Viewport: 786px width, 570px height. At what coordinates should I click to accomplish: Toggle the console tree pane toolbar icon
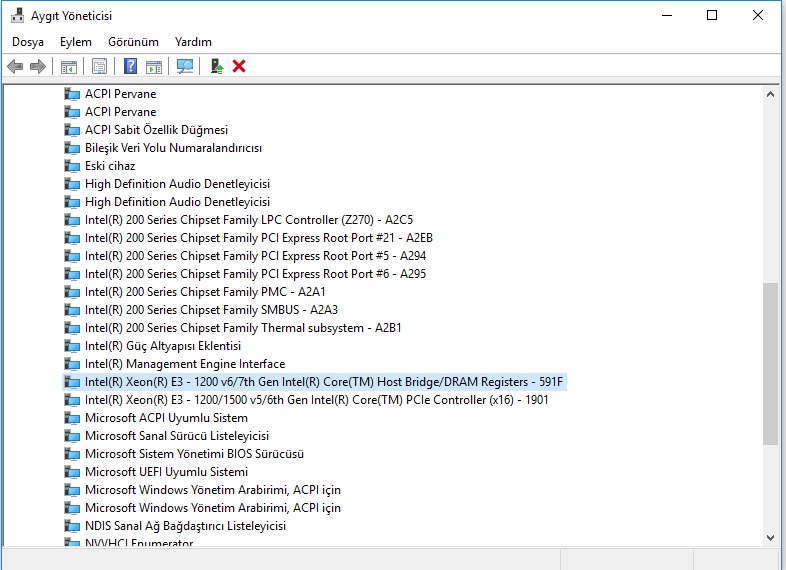[x=69, y=66]
